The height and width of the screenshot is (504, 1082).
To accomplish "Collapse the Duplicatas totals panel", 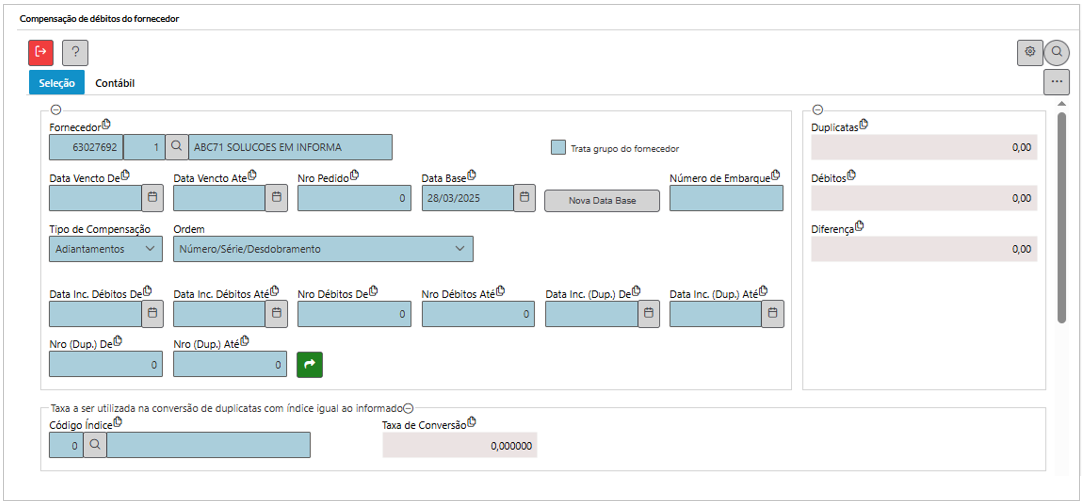I will pos(818,110).
